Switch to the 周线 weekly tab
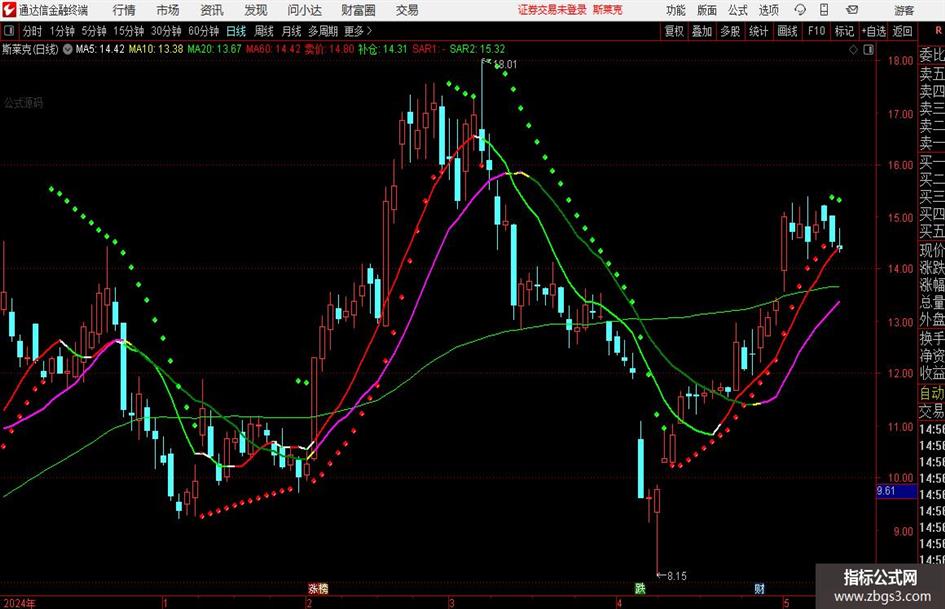This screenshot has width=945, height=609. pyautogui.click(x=264, y=31)
